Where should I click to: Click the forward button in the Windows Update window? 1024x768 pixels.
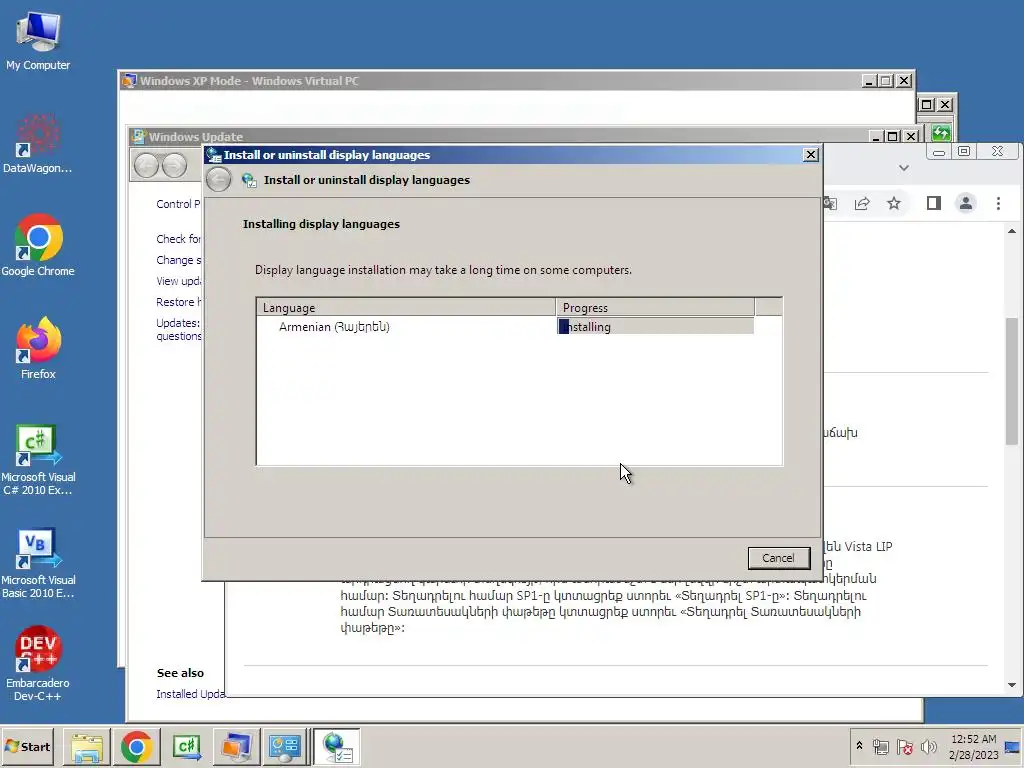tap(174, 166)
